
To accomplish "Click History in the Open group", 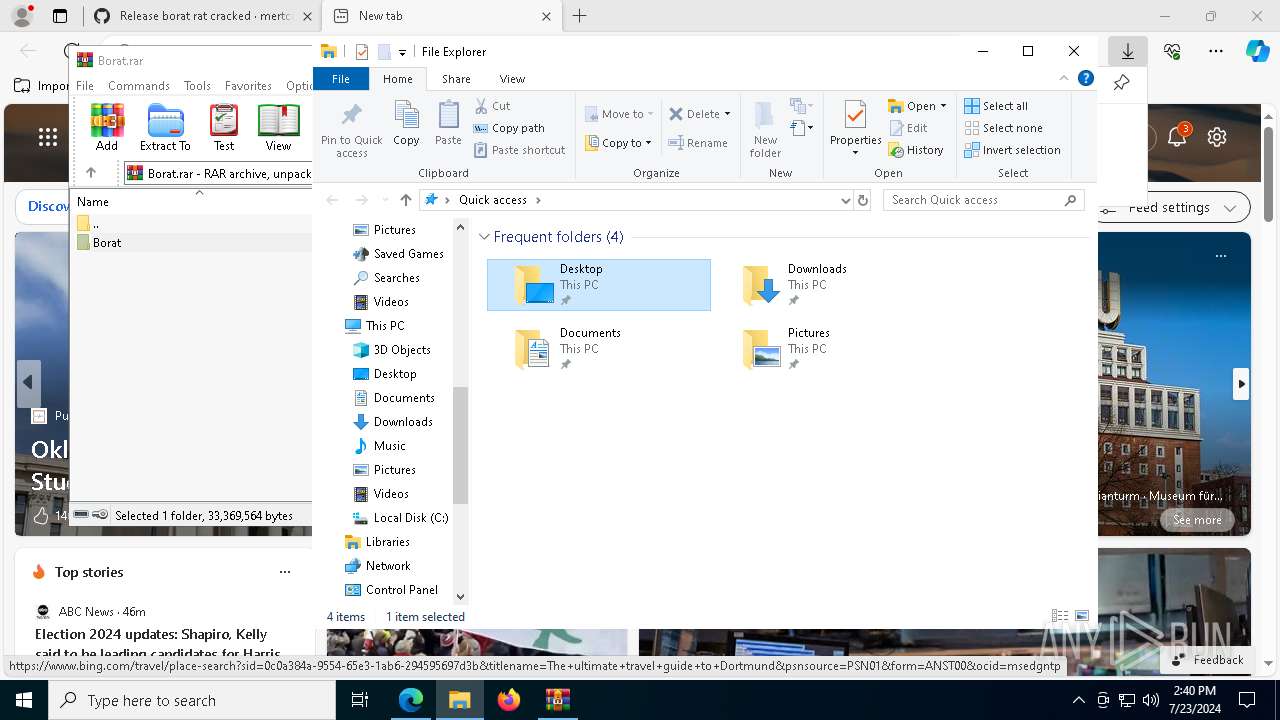I will coord(916,150).
